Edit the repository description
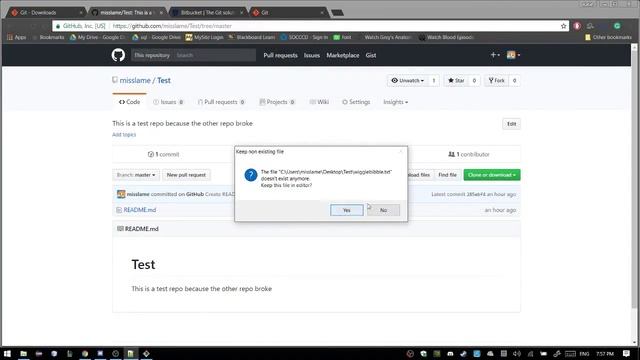The image size is (640, 360). [511, 124]
